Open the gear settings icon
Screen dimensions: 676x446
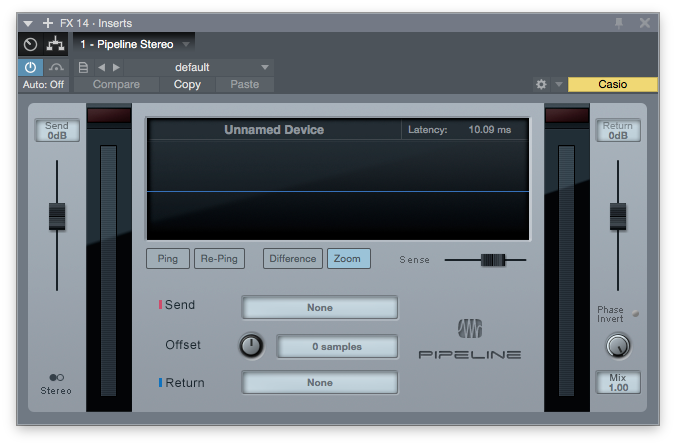[x=542, y=85]
